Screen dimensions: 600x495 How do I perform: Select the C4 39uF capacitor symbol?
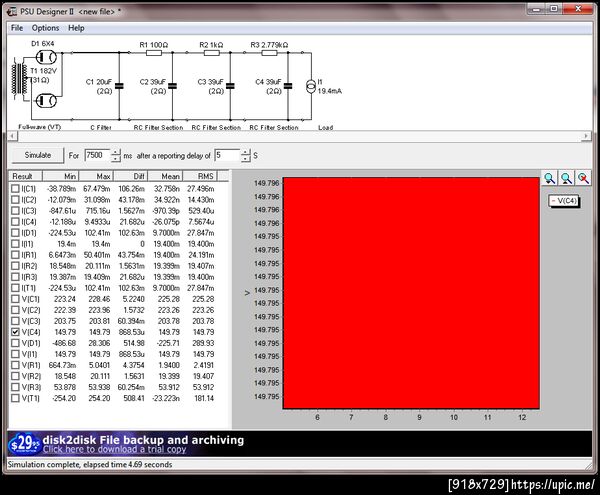288,86
